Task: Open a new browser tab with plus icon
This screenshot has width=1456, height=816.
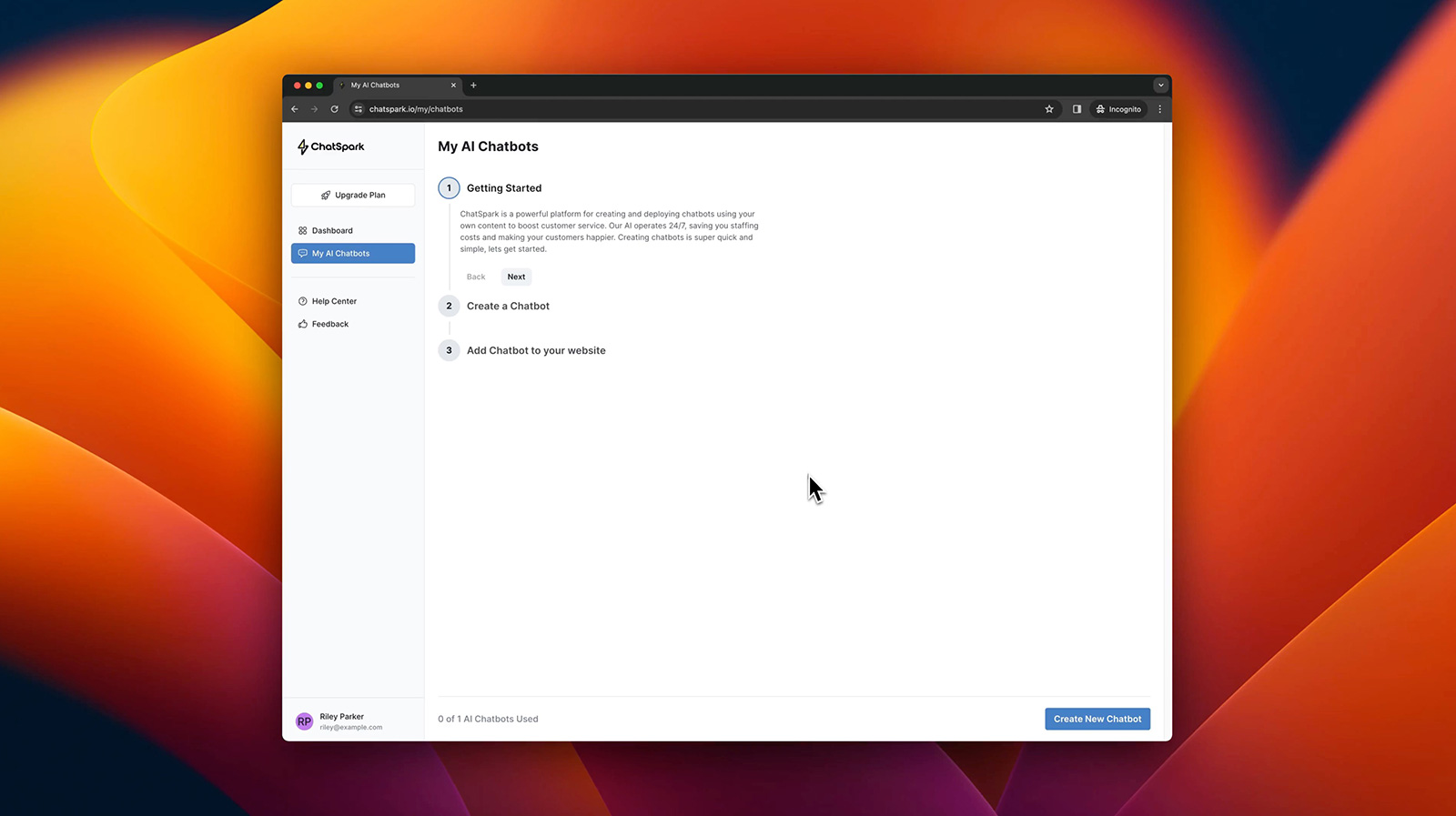Action: click(x=473, y=86)
